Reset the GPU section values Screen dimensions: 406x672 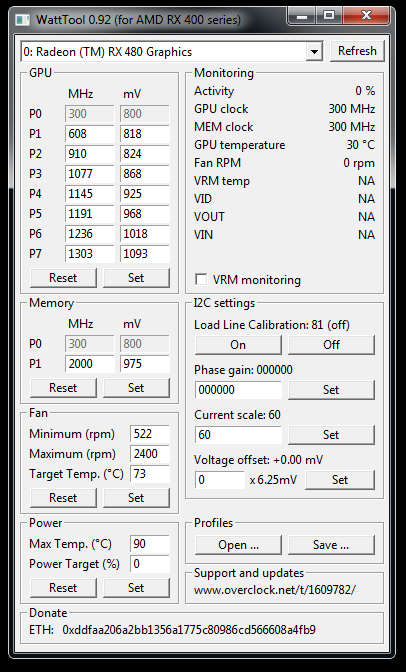click(63, 278)
